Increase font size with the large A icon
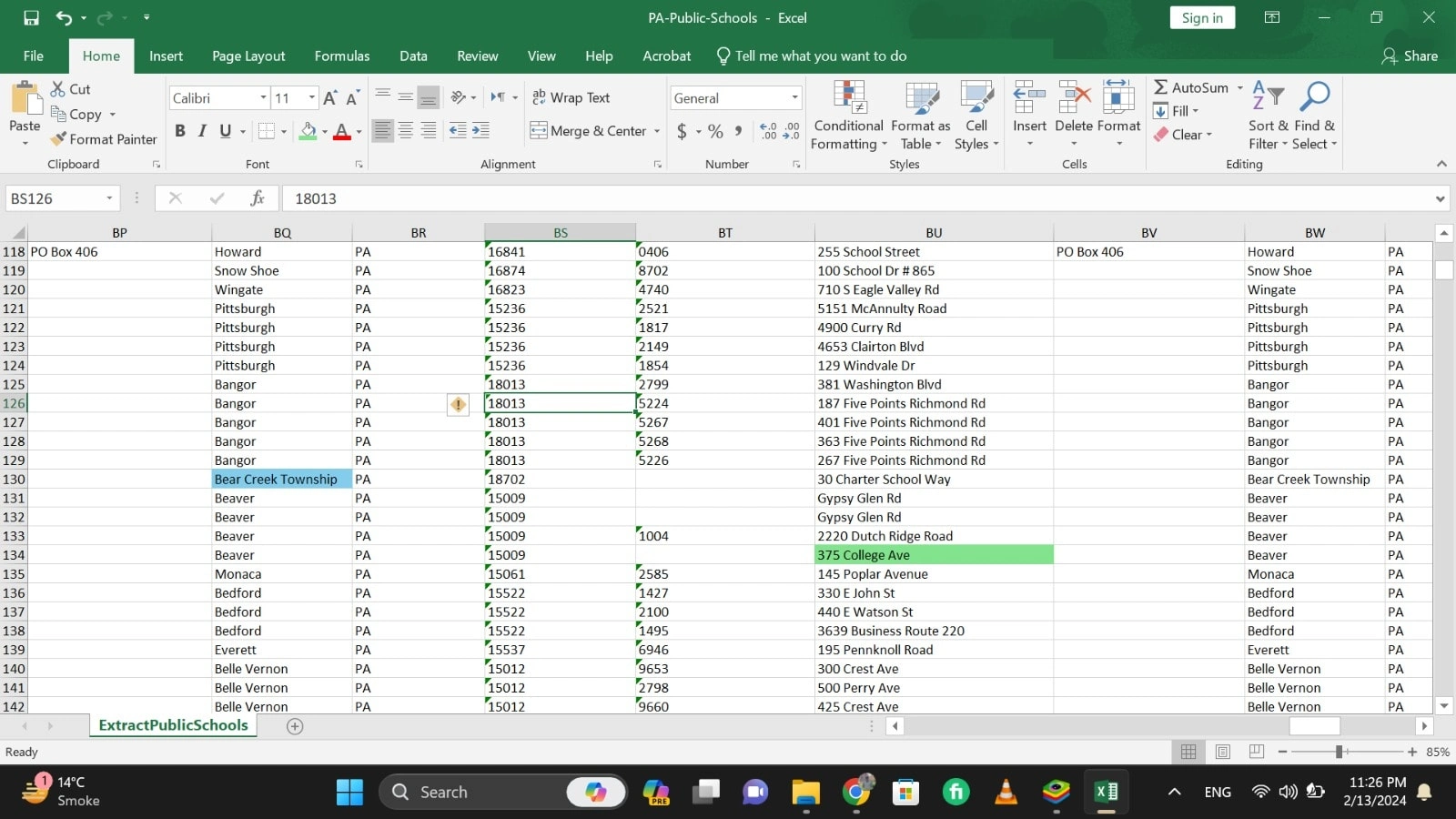This screenshot has height=819, width=1456. coord(330,97)
